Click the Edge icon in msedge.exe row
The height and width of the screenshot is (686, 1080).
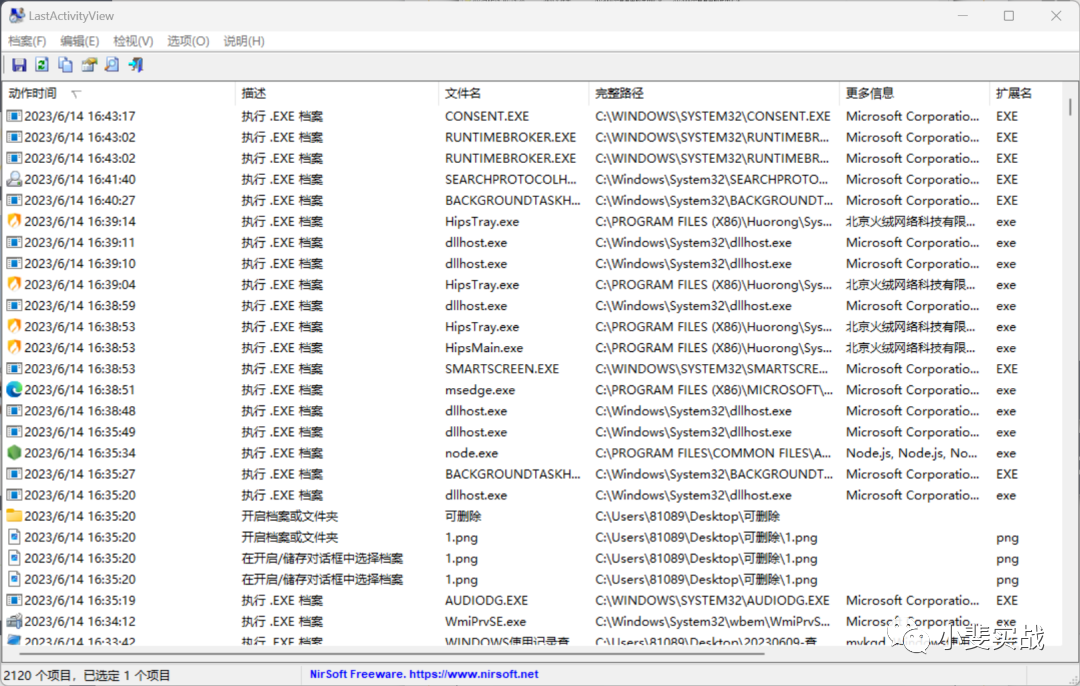pyautogui.click(x=14, y=390)
